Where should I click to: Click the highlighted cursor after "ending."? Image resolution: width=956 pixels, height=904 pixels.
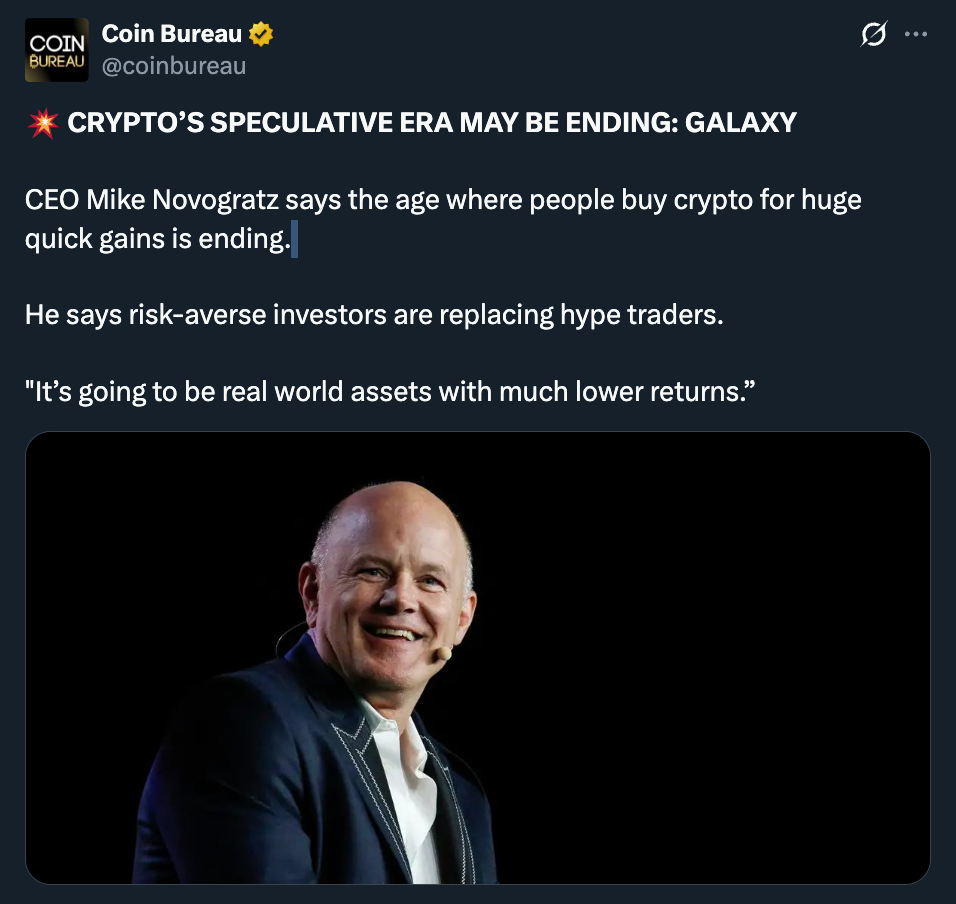pos(294,240)
